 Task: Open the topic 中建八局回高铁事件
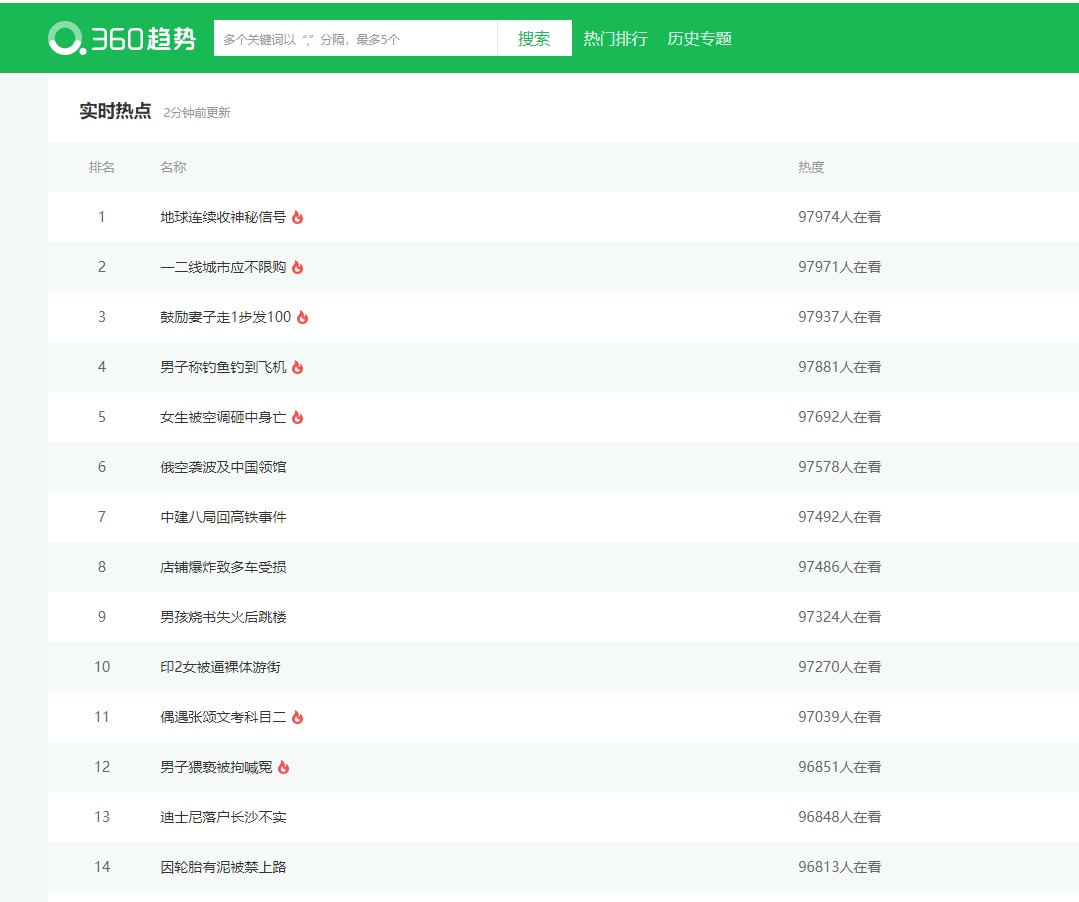coord(223,517)
